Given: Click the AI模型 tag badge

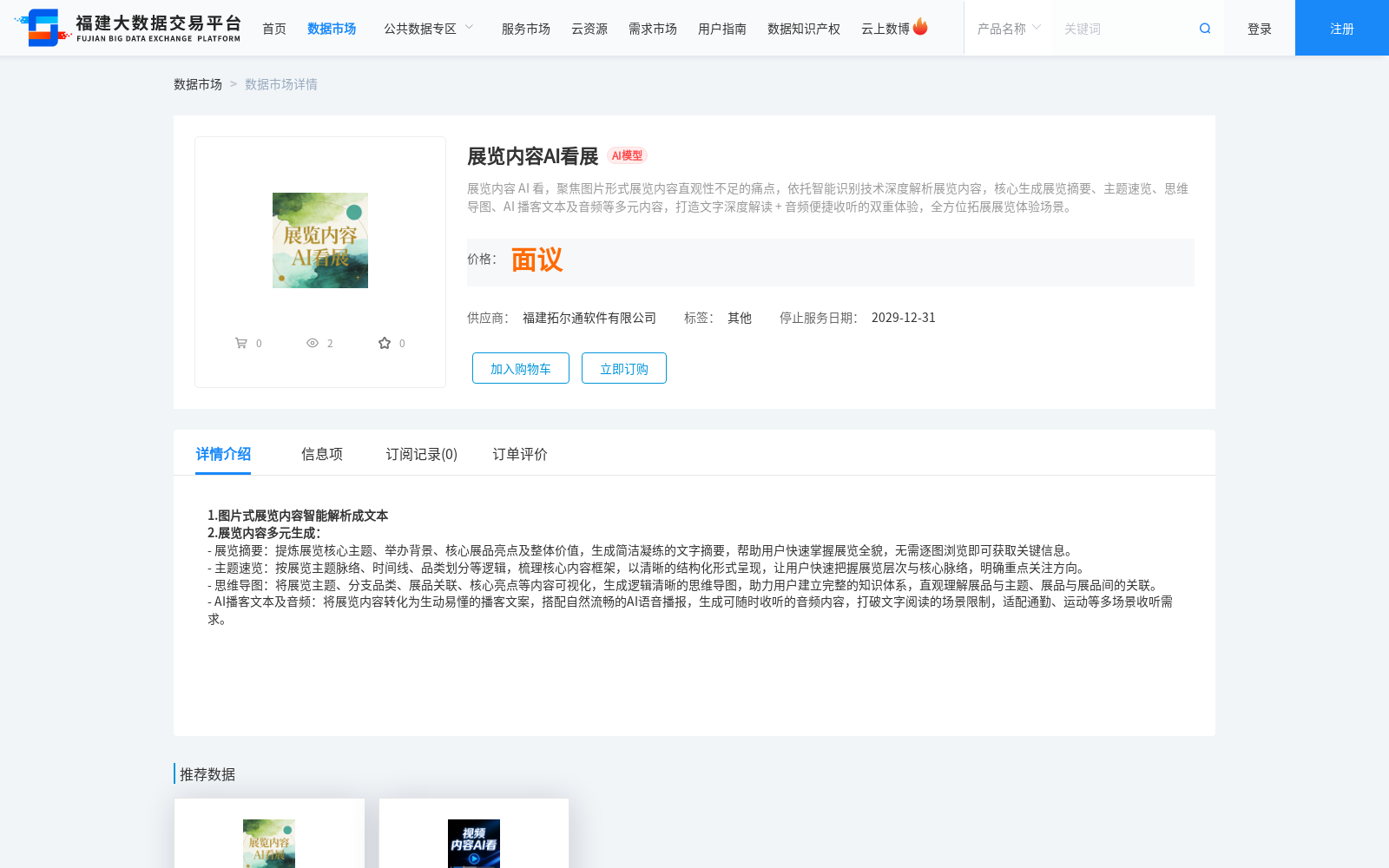Looking at the screenshot, I should [627, 156].
